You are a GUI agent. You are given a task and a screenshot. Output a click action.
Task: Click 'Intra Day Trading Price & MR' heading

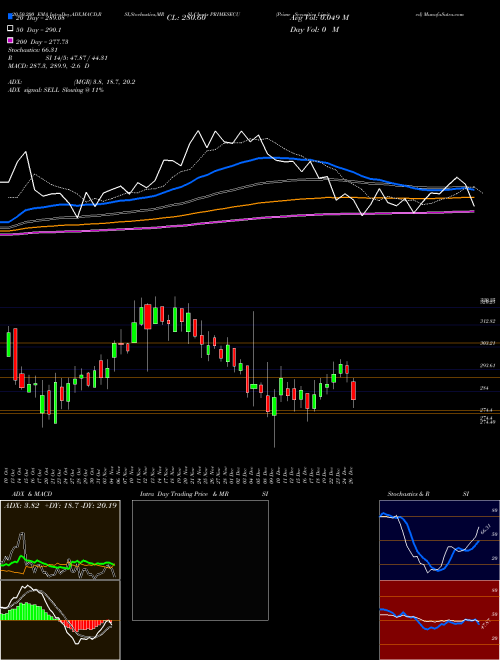(184, 494)
